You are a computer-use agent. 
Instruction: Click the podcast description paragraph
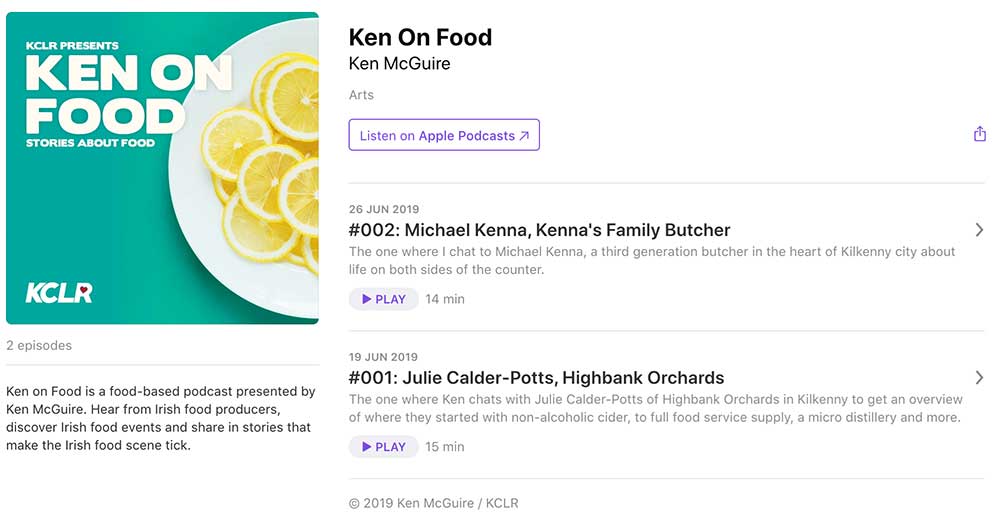tap(161, 418)
